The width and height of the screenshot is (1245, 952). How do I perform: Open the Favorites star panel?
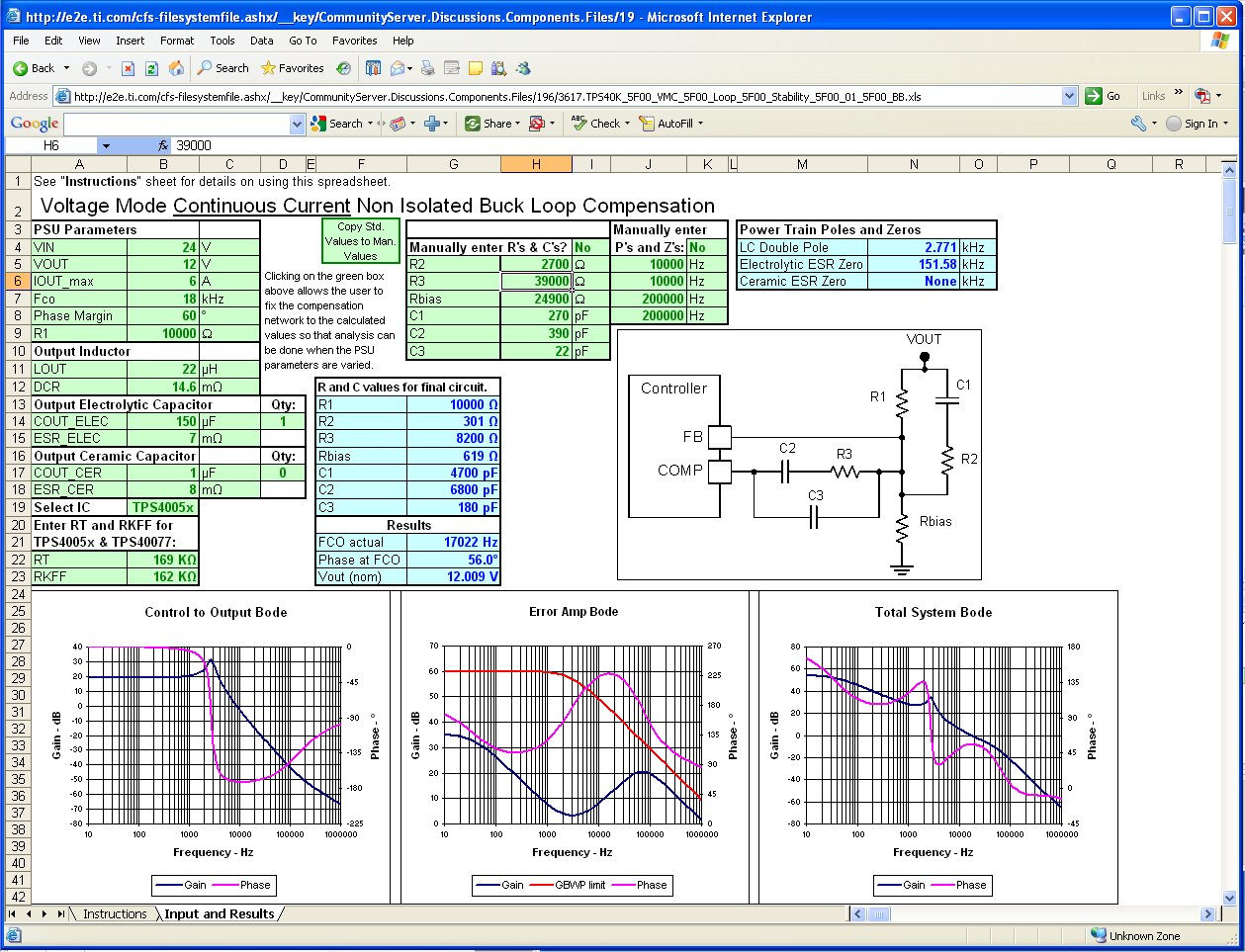tap(292, 68)
